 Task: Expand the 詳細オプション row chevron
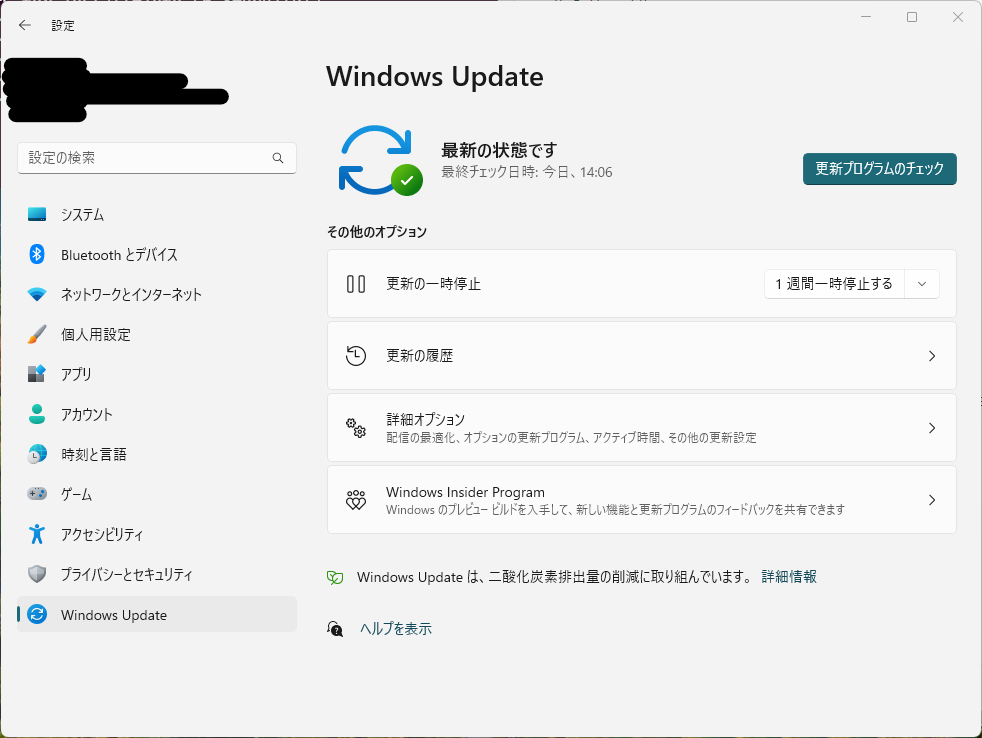(x=931, y=428)
